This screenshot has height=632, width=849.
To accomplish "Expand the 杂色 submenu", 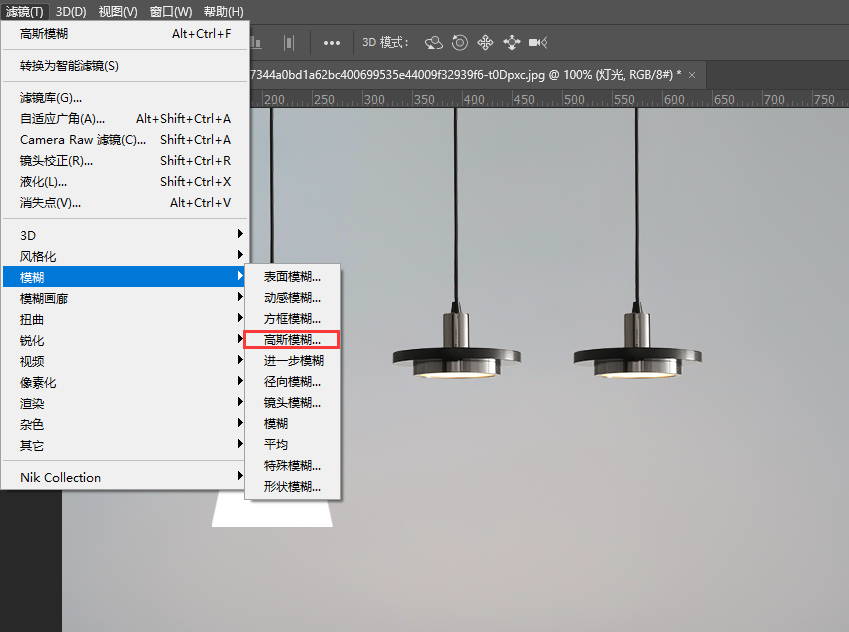I will click(x=125, y=424).
